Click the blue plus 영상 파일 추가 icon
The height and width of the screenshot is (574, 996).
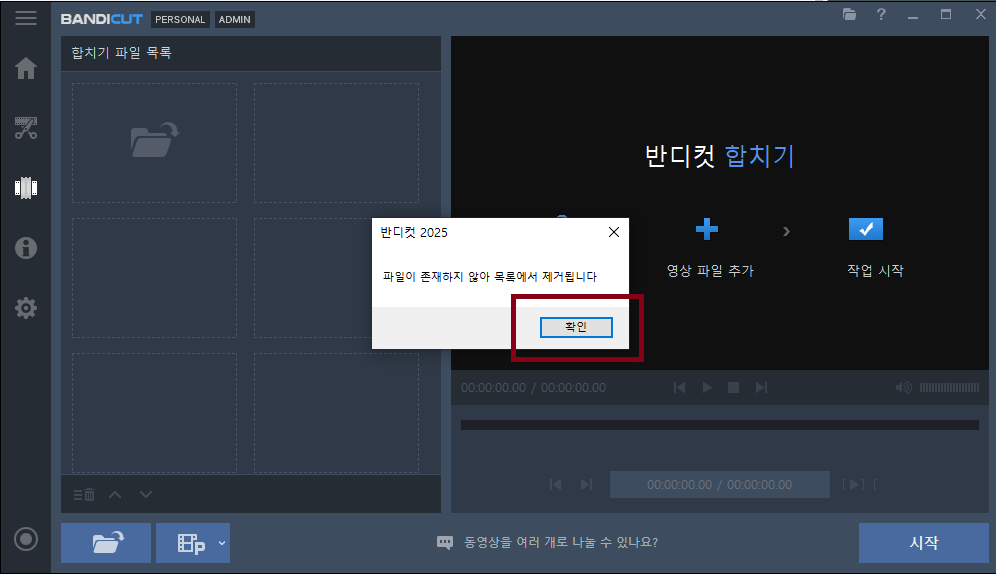(707, 230)
